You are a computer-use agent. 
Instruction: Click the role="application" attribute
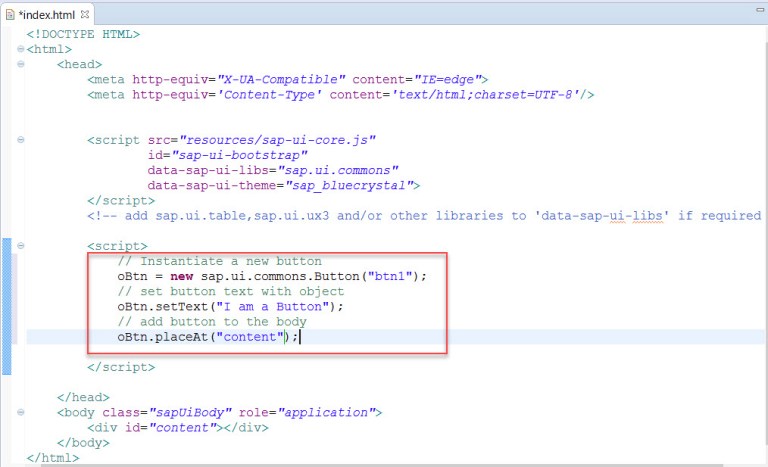[307, 413]
